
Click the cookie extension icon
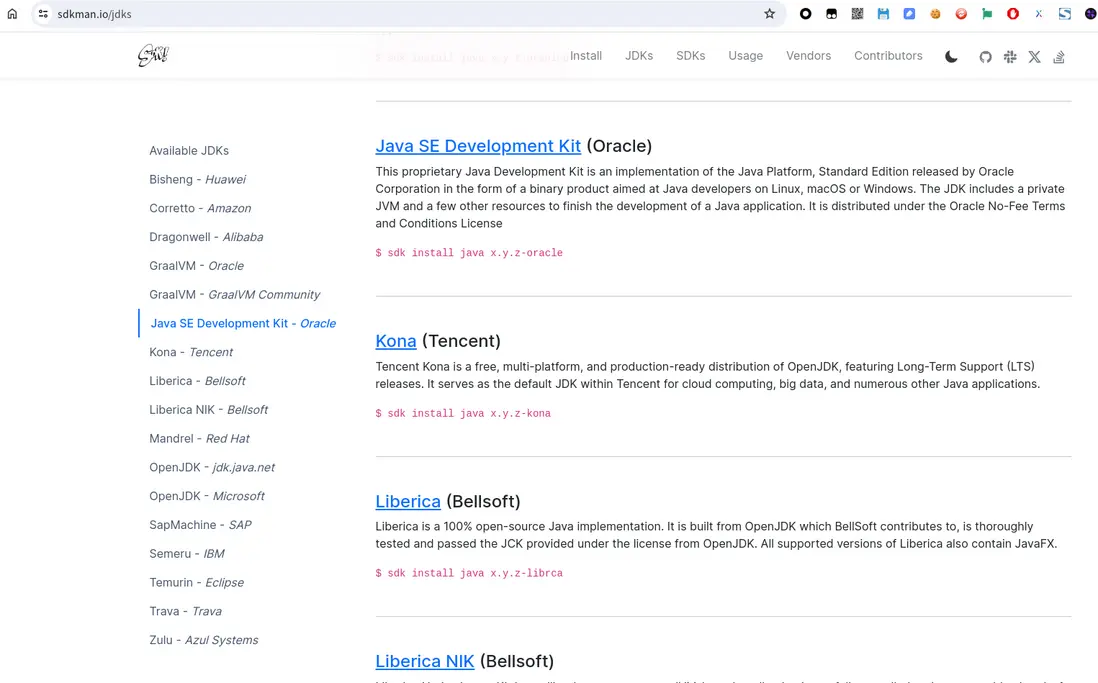coord(935,14)
